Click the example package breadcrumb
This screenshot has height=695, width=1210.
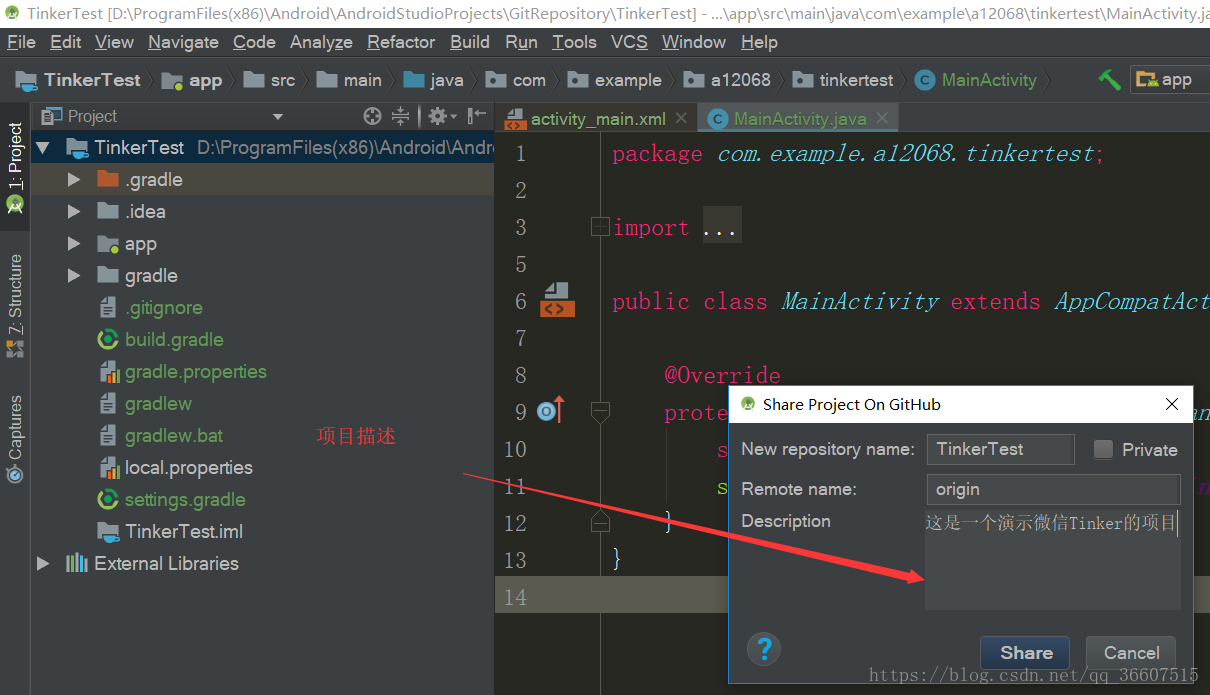[614, 80]
